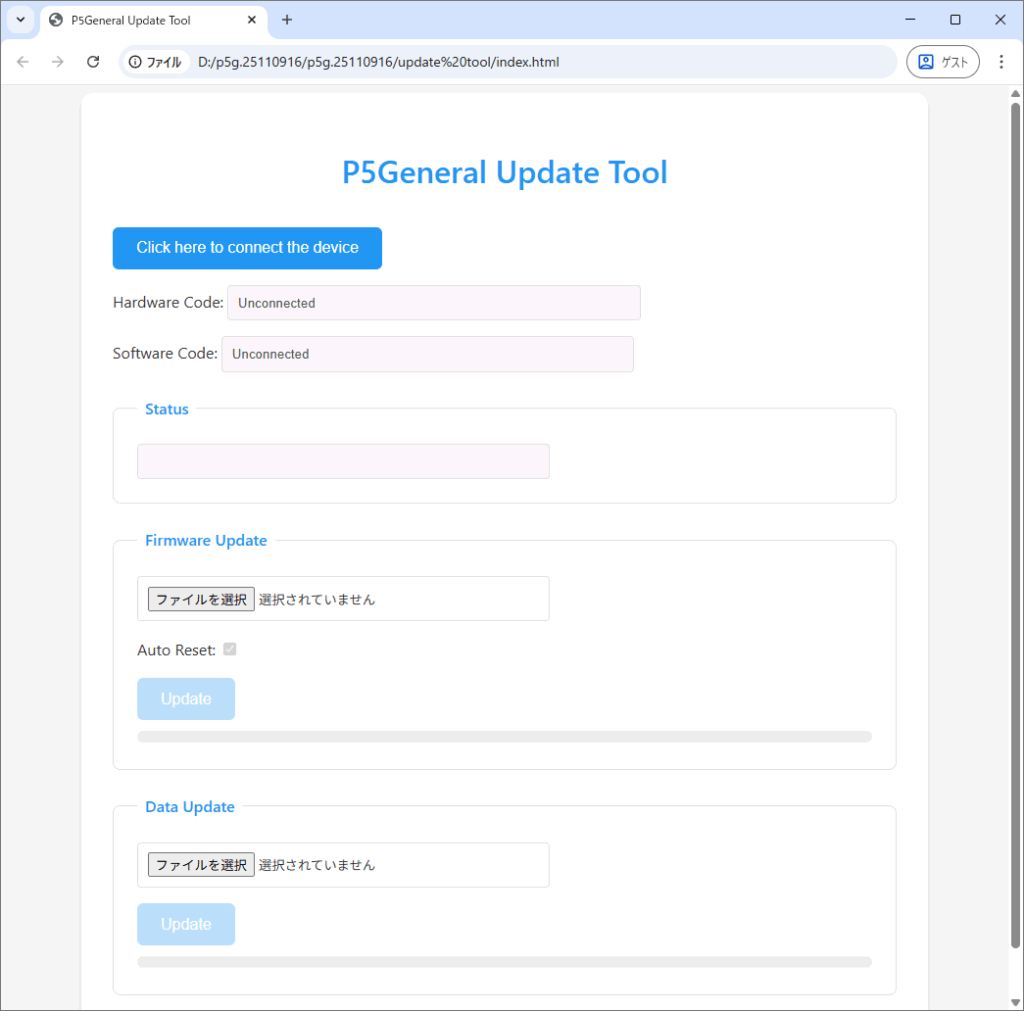Expand the tab search dropdown arrow

coord(20,20)
